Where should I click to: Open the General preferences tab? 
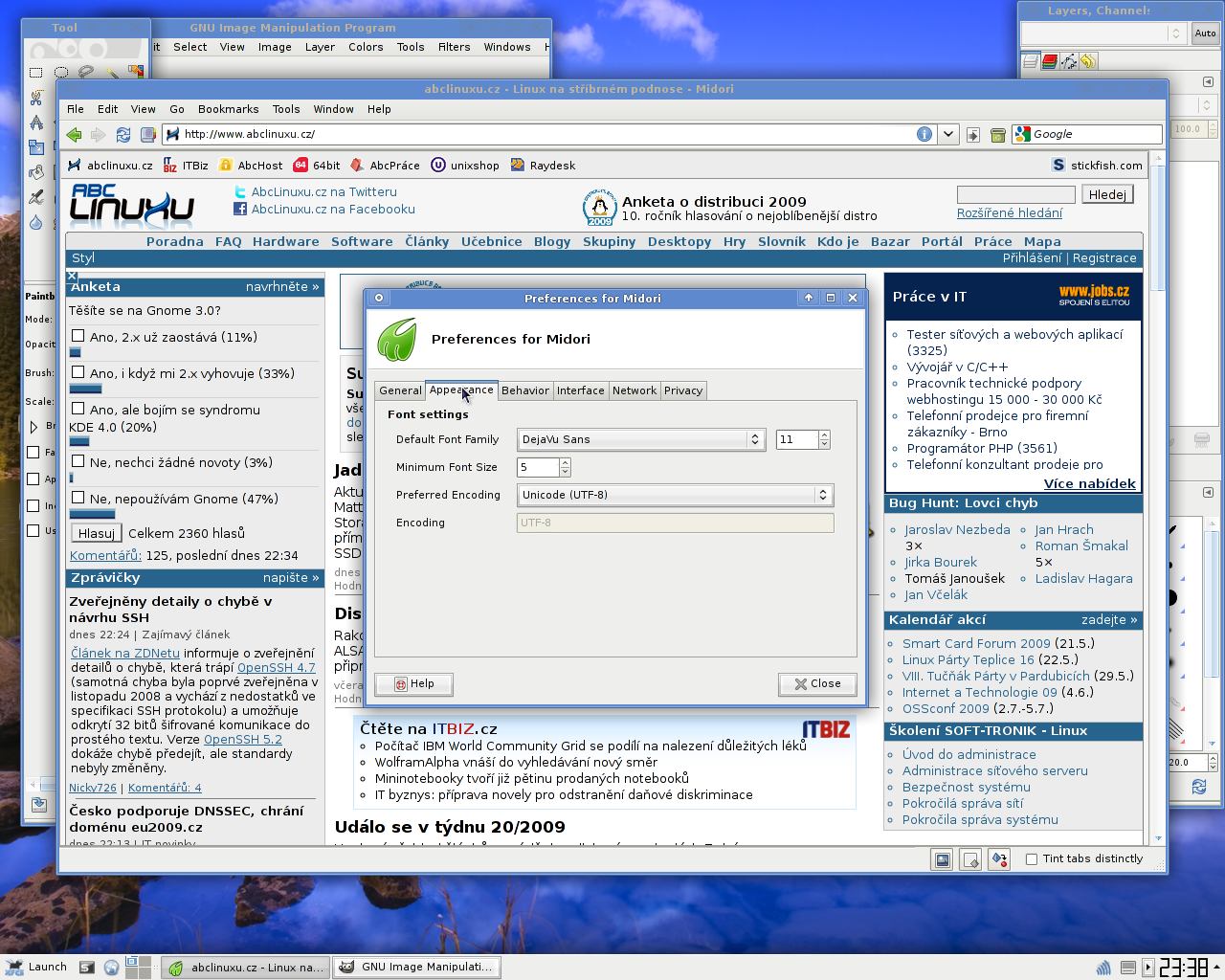click(400, 390)
